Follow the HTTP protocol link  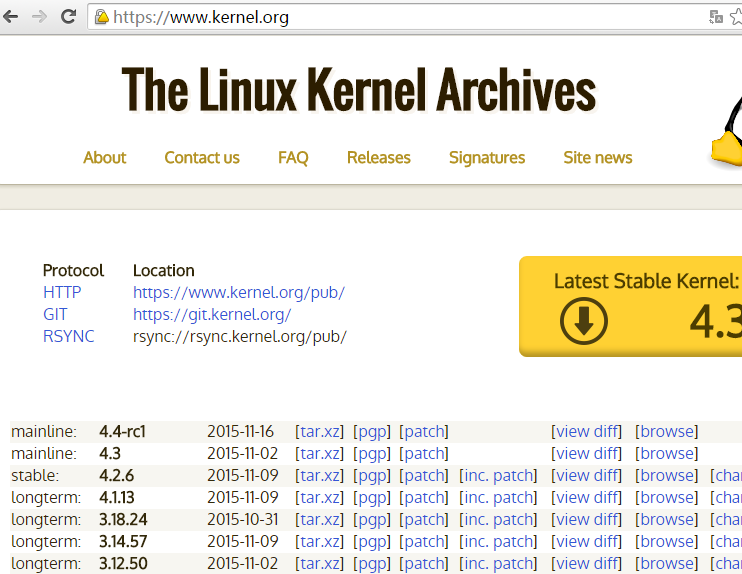(62, 292)
